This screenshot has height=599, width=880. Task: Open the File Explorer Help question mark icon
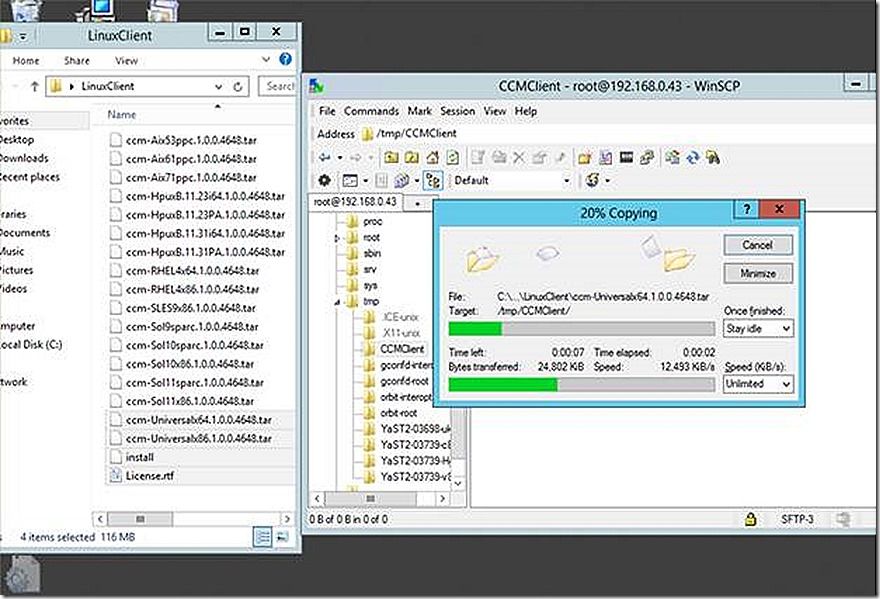click(285, 59)
